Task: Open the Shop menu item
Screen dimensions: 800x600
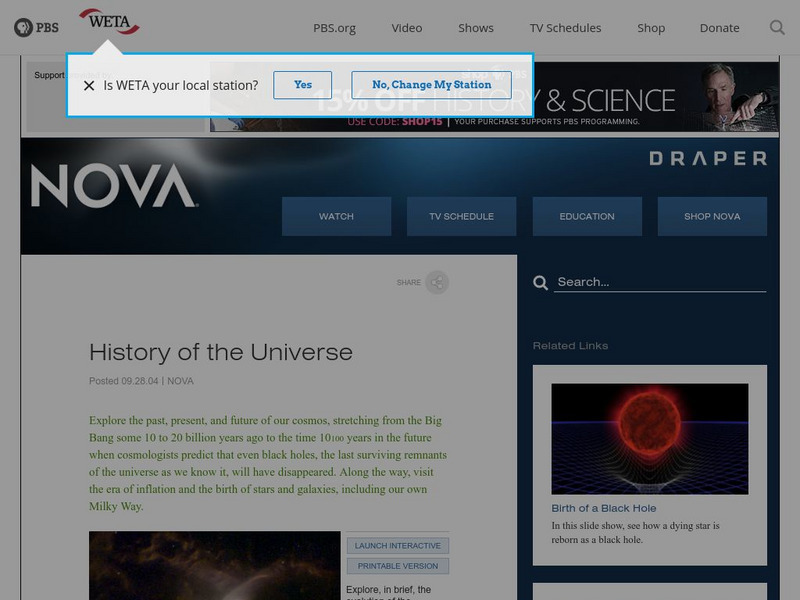Action: [651, 28]
